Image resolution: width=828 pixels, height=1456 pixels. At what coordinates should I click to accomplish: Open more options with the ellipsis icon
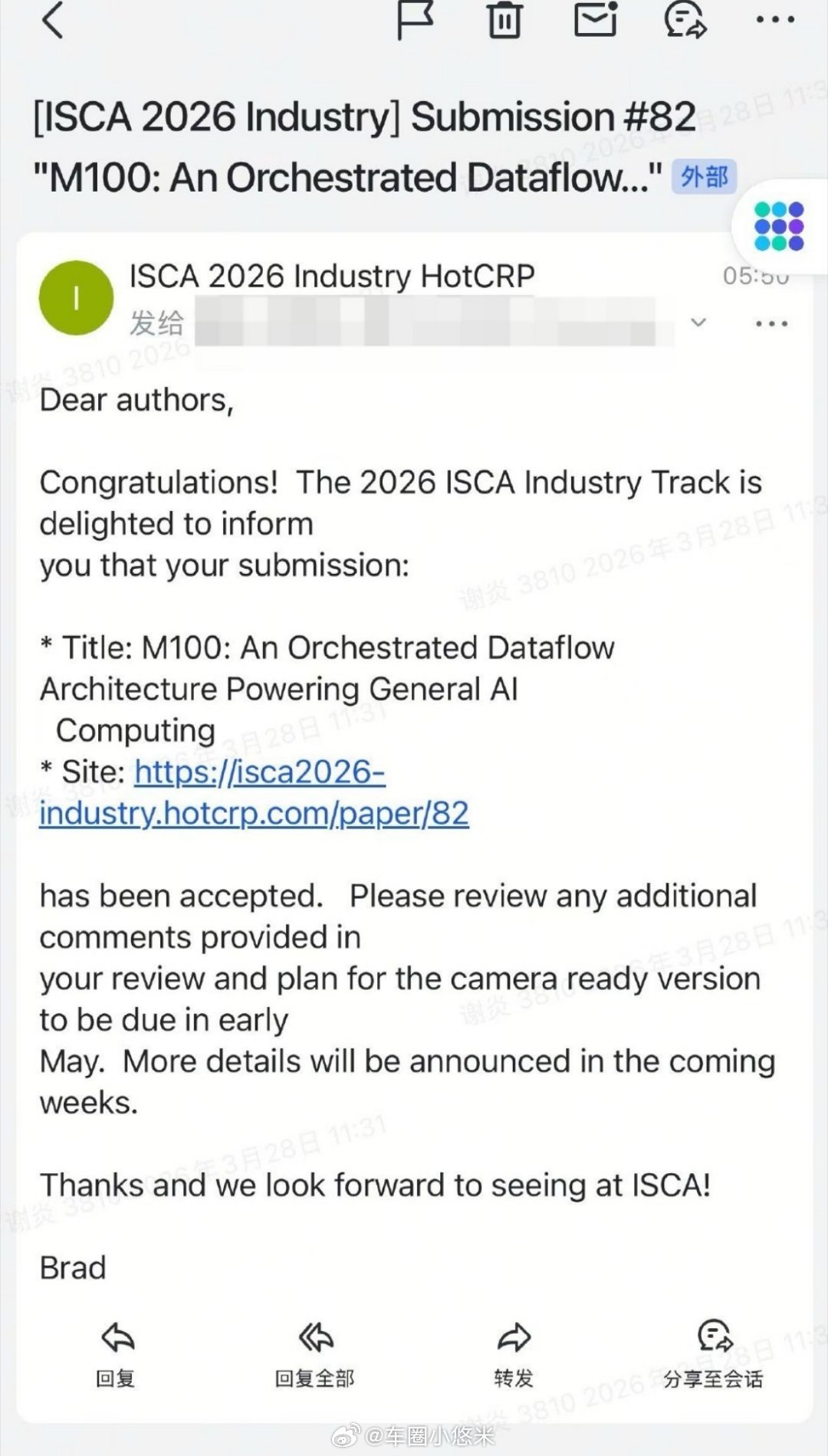pos(777,21)
